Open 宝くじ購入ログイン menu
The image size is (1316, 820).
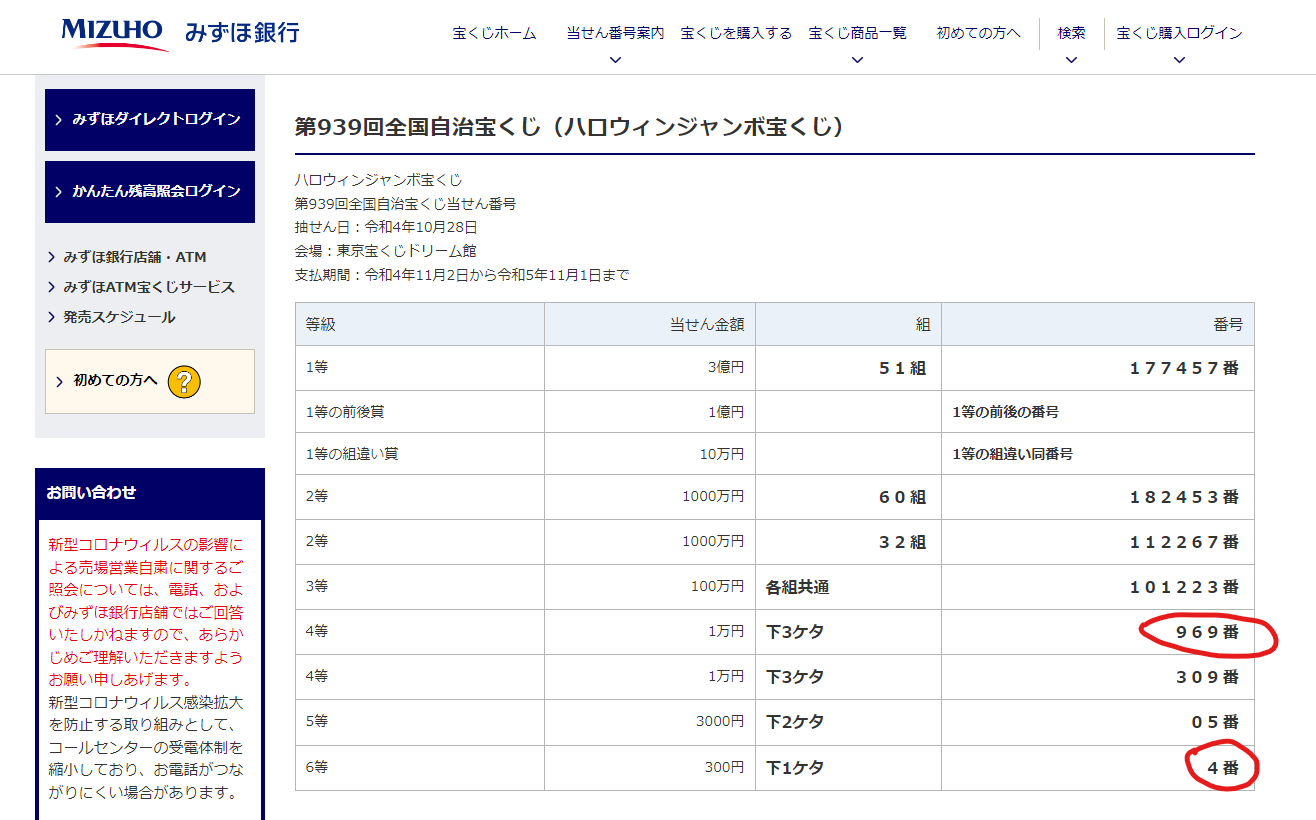1179,33
